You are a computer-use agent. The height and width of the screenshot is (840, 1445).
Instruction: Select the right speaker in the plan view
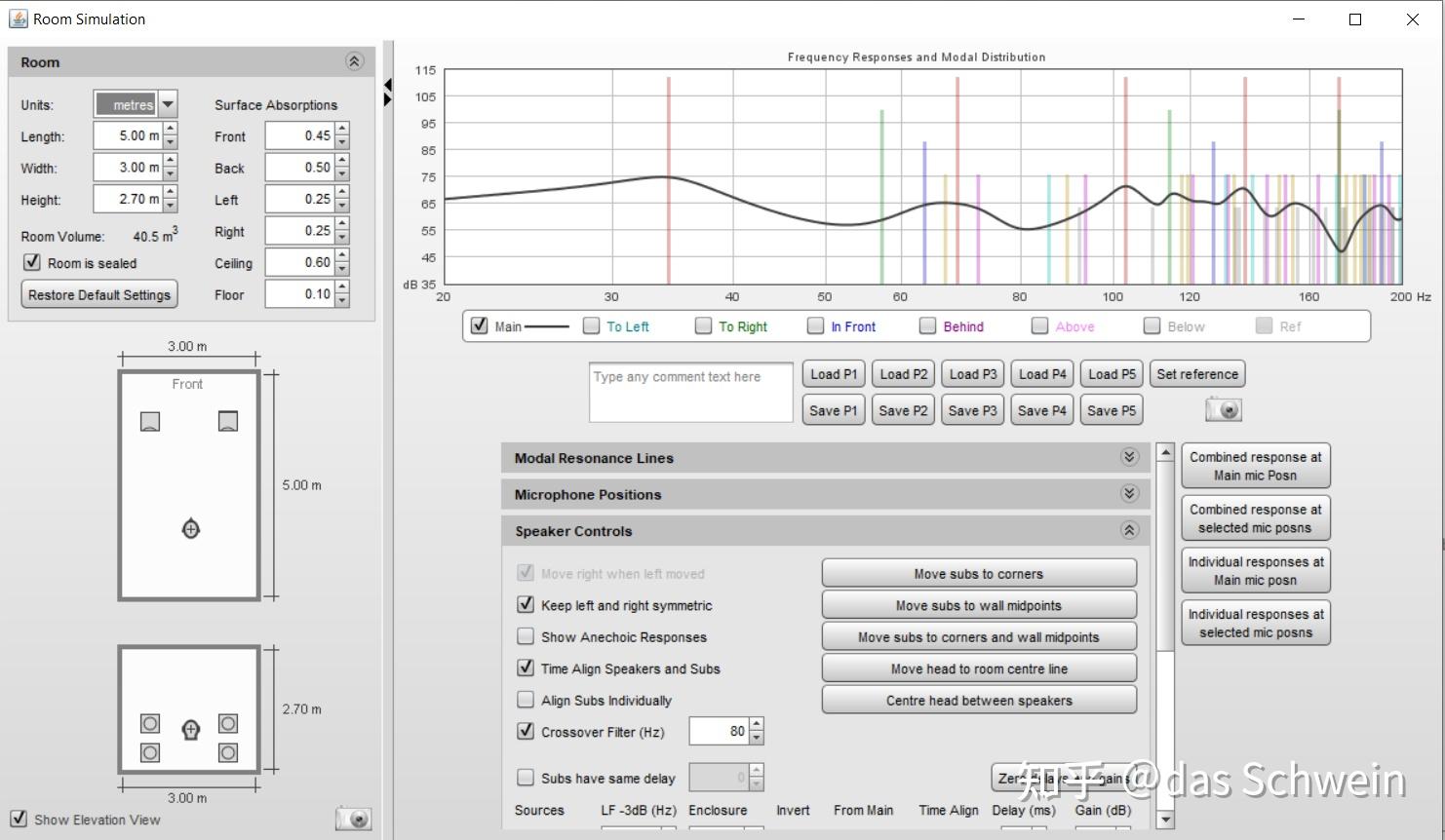(x=228, y=421)
